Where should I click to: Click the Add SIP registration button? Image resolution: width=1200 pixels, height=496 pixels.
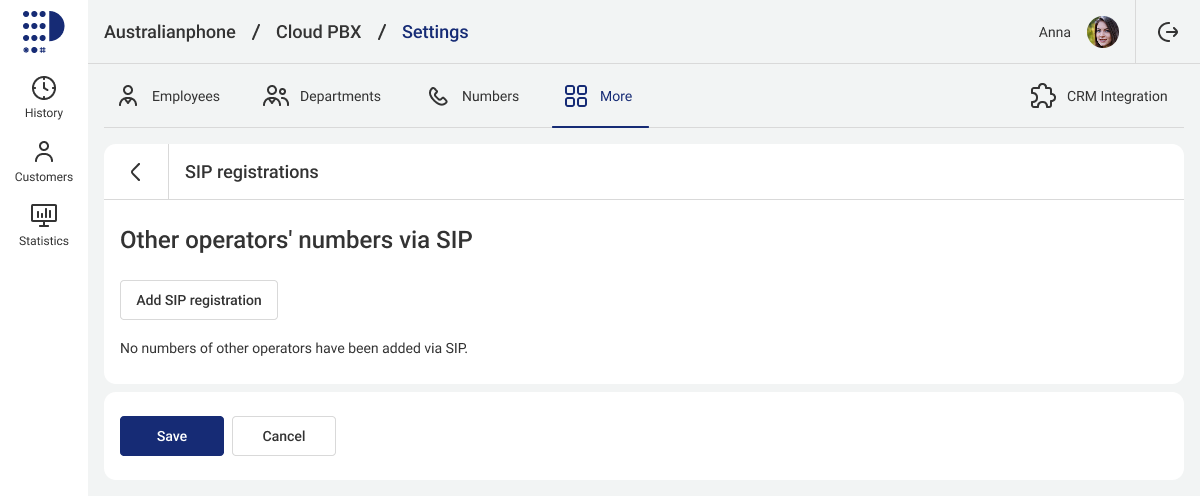[199, 300]
